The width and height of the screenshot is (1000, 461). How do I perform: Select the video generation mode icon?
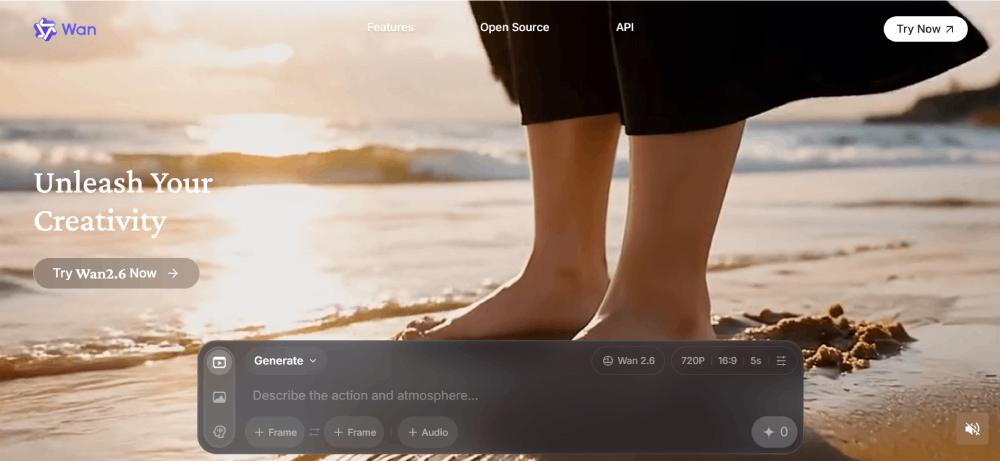(219, 362)
